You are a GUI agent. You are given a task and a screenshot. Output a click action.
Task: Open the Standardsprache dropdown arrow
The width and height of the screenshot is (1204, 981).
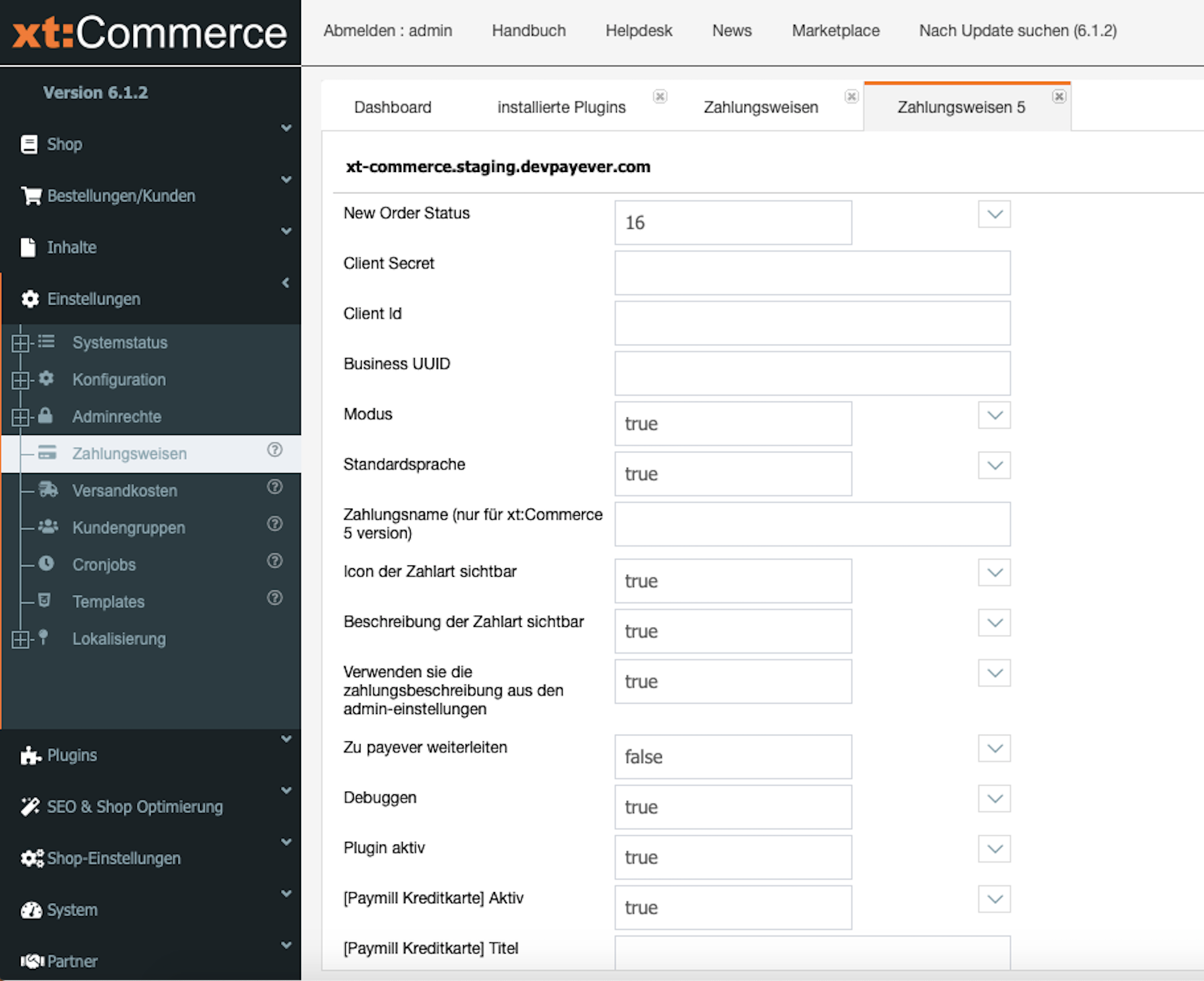pyautogui.click(x=995, y=465)
